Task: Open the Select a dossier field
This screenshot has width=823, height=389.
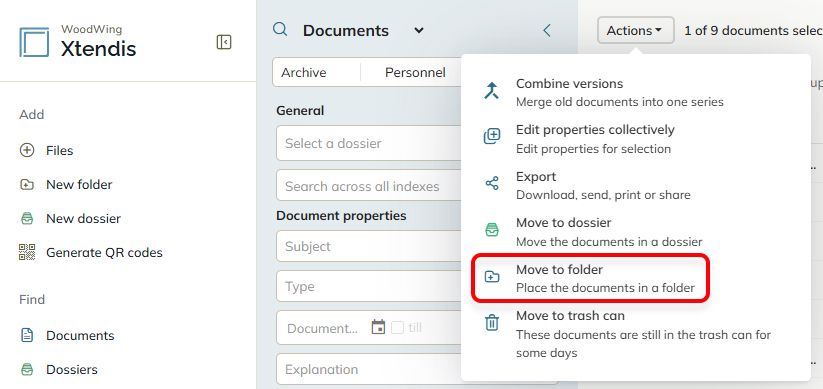Action: [368, 143]
